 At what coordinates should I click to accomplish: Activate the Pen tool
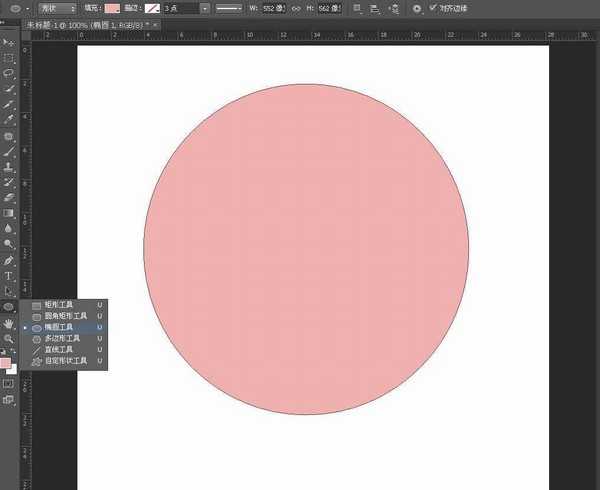coord(8,259)
